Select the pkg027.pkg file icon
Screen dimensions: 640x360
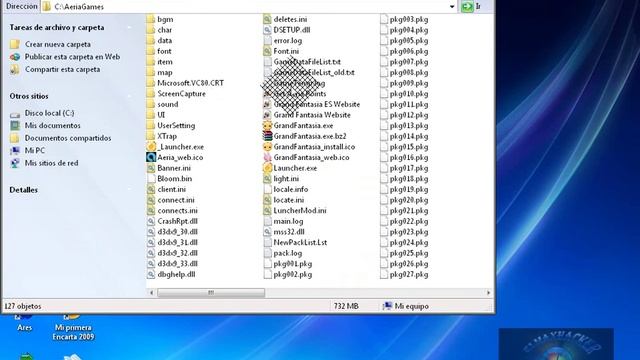tap(384, 274)
